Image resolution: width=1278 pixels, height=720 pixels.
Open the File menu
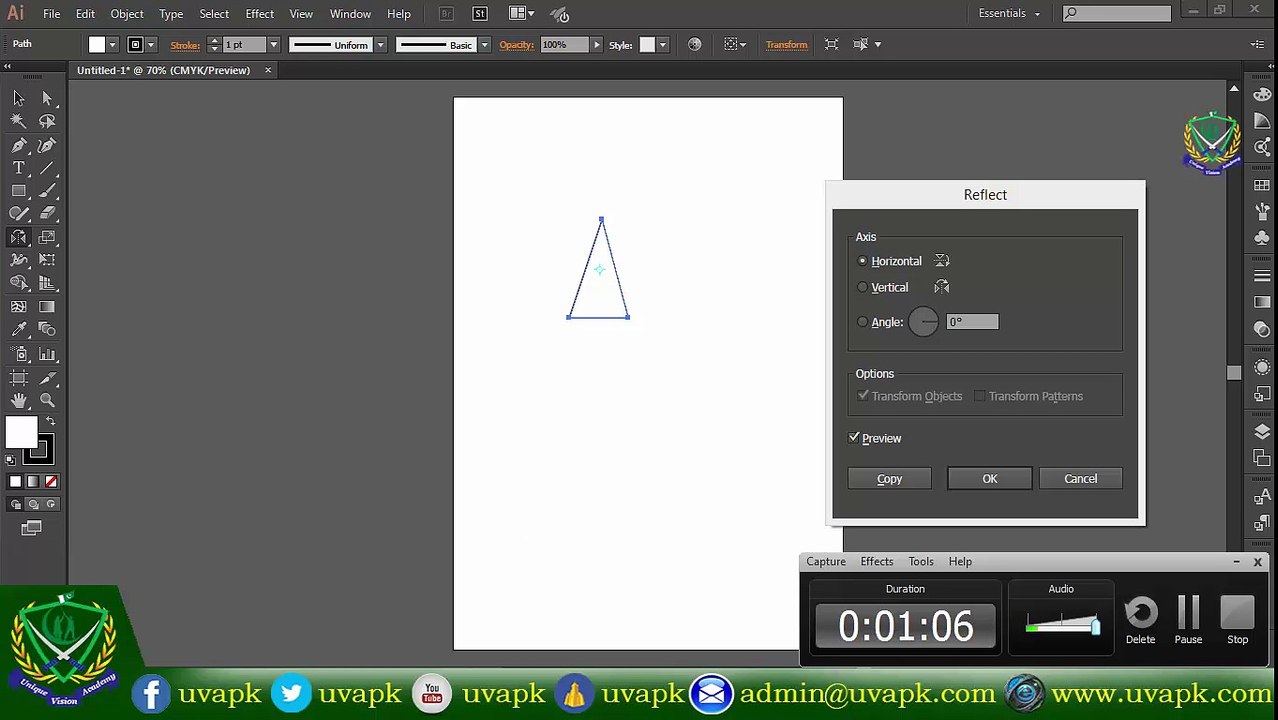pyautogui.click(x=51, y=14)
